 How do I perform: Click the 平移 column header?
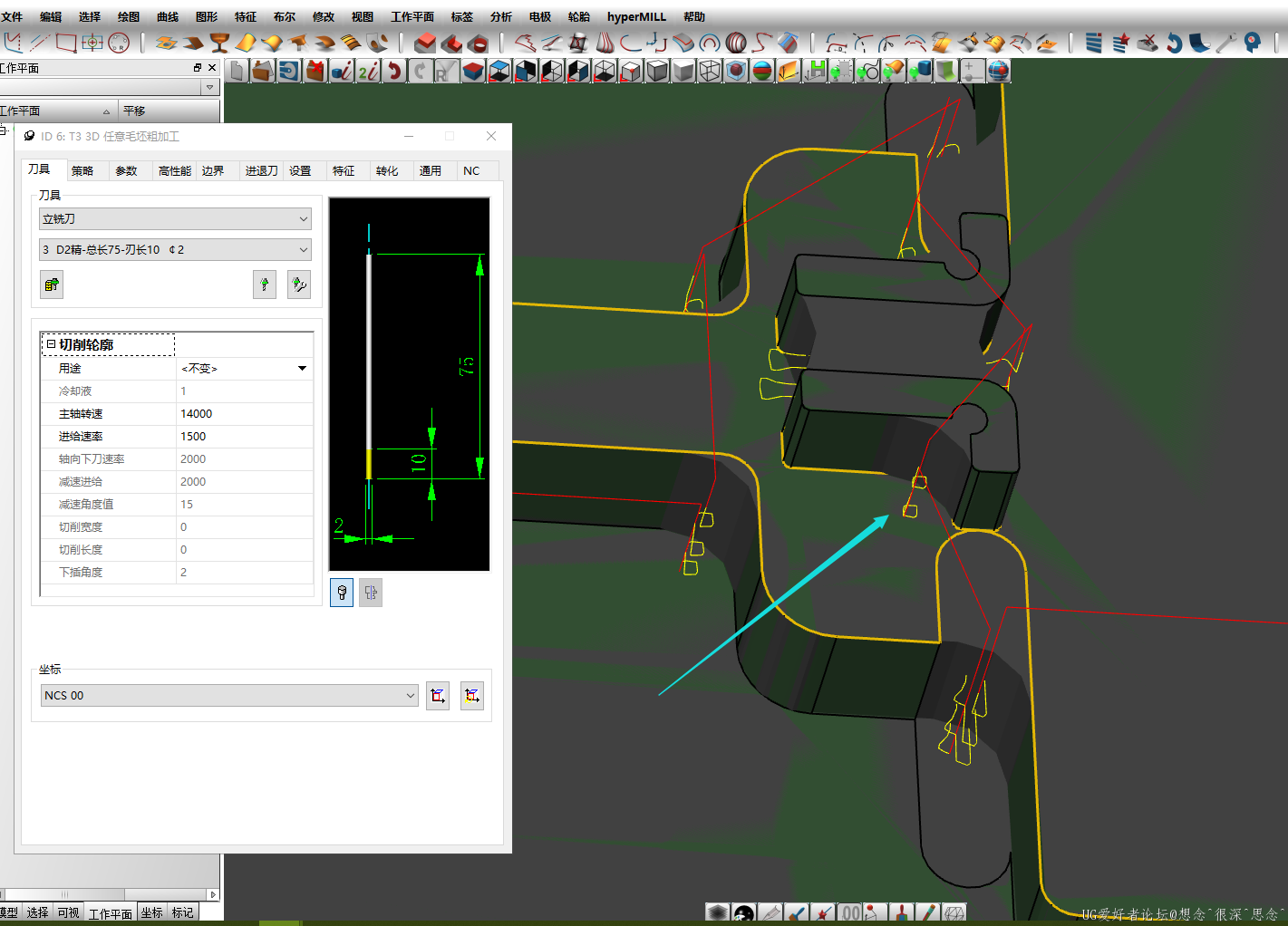tap(169, 111)
